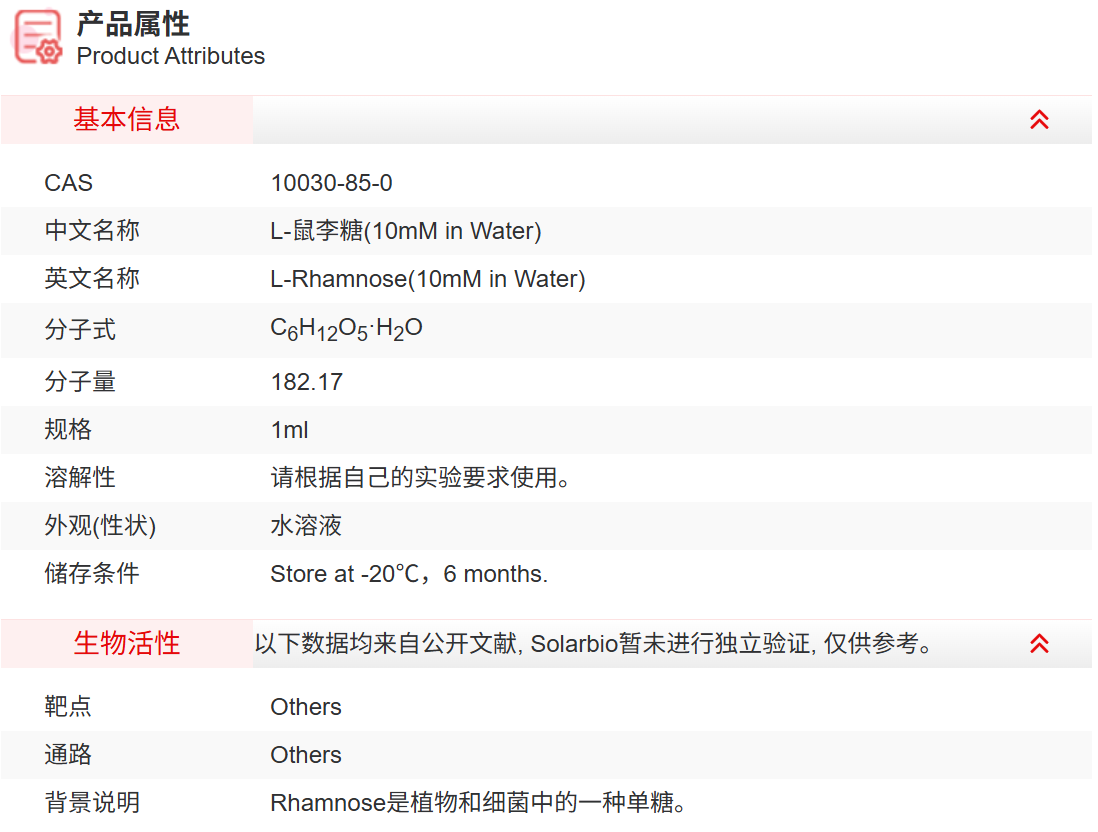Click the CAS number 10030-85-0
Screen dimensions: 1098x832
click(x=332, y=183)
